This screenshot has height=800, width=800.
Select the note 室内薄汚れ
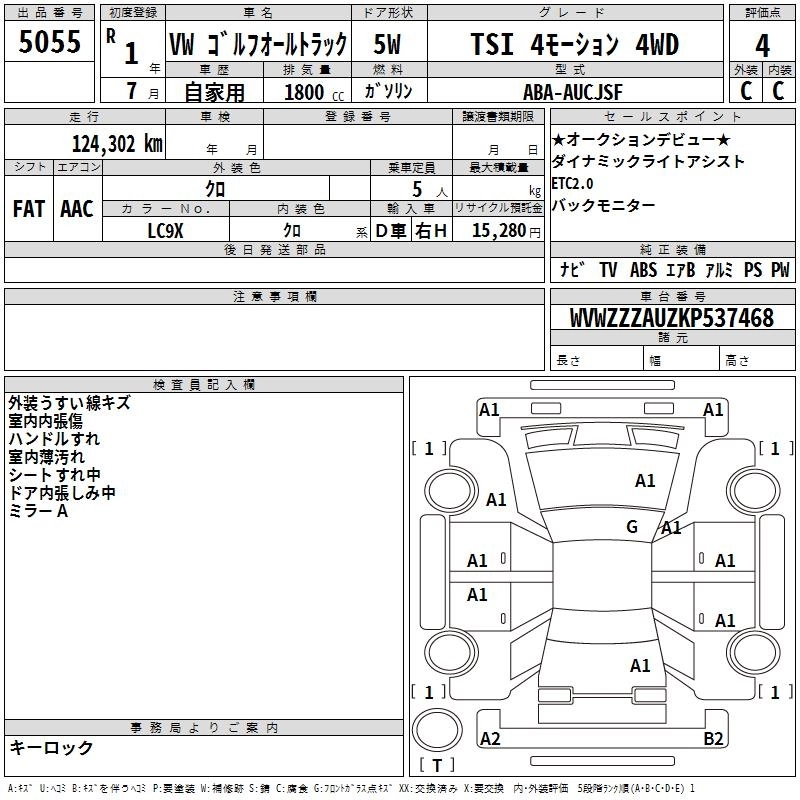point(46,457)
